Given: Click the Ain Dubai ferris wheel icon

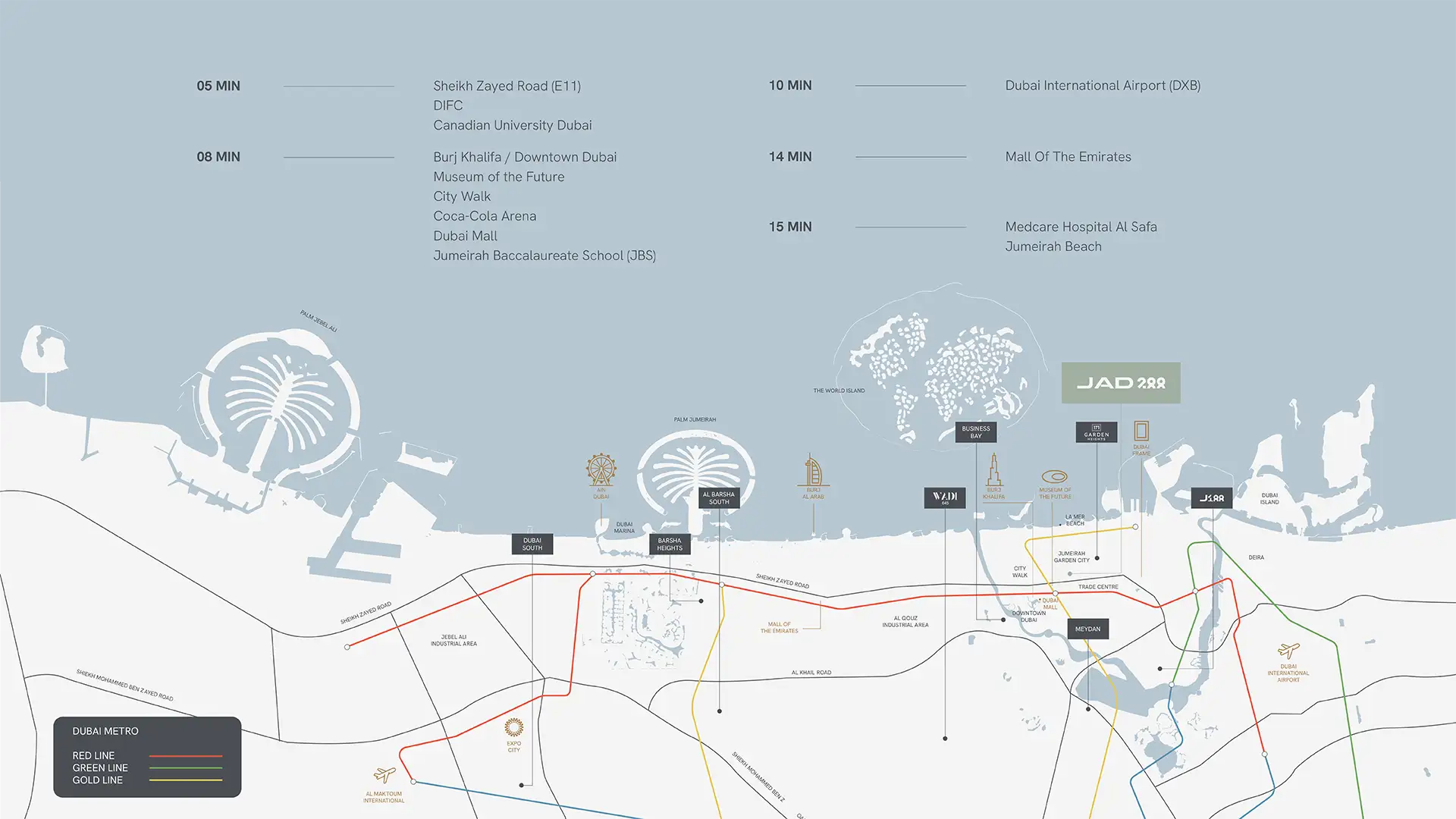Looking at the screenshot, I should tap(601, 470).
